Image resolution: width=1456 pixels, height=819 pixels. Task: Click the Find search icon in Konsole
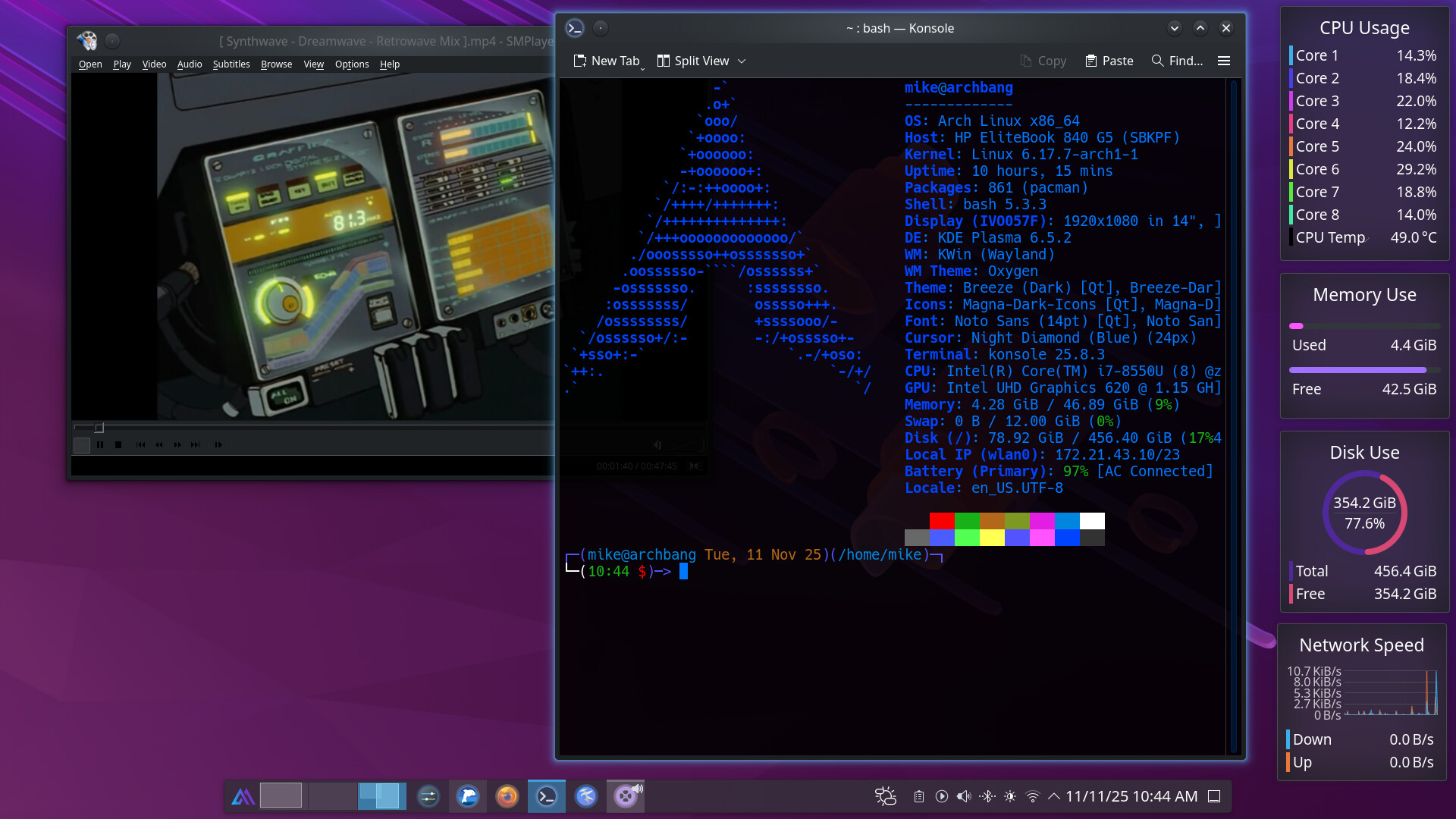pyautogui.click(x=1157, y=61)
